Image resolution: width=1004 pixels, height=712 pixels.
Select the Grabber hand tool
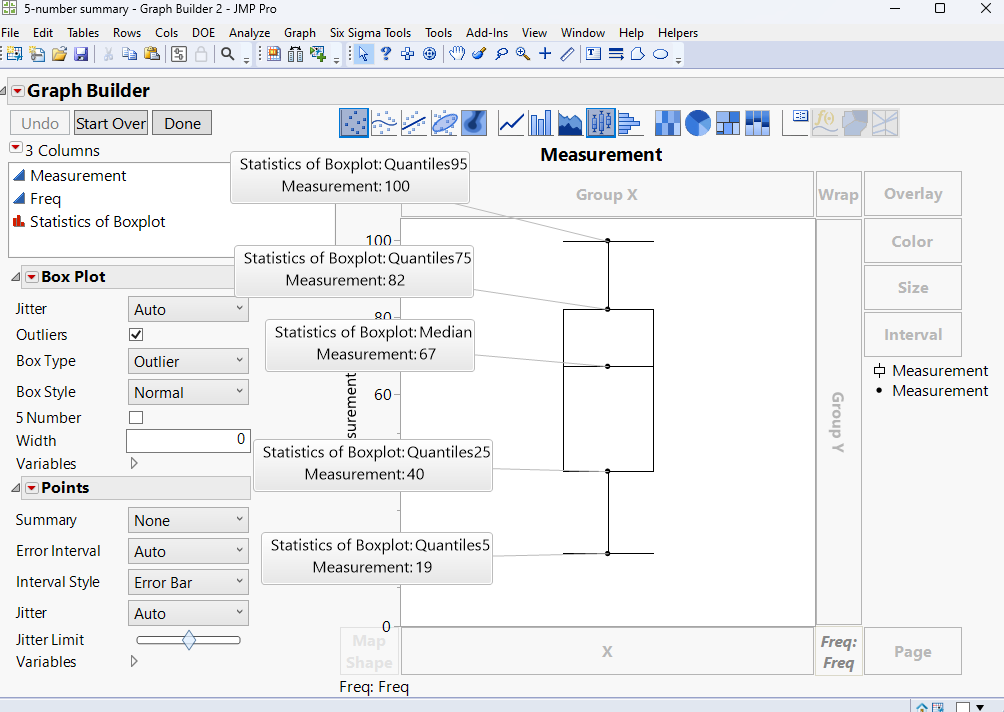point(457,54)
